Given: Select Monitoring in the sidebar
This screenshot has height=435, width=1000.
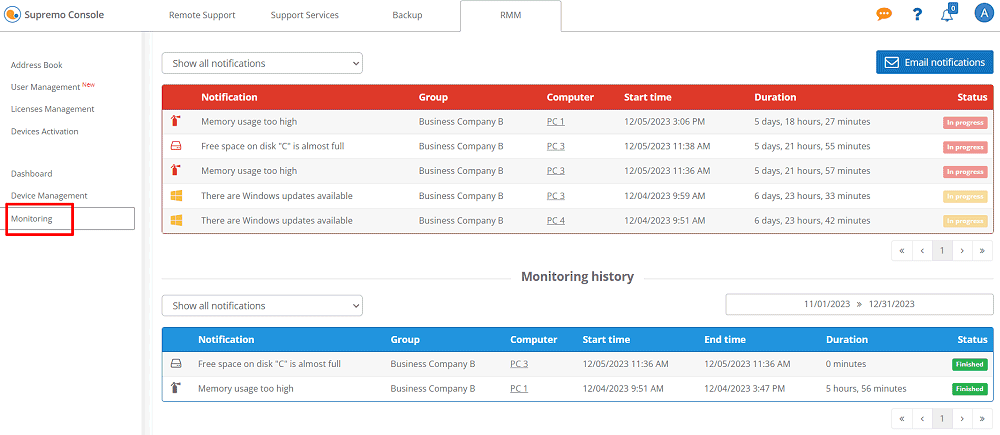Looking at the screenshot, I should pos(70,219).
